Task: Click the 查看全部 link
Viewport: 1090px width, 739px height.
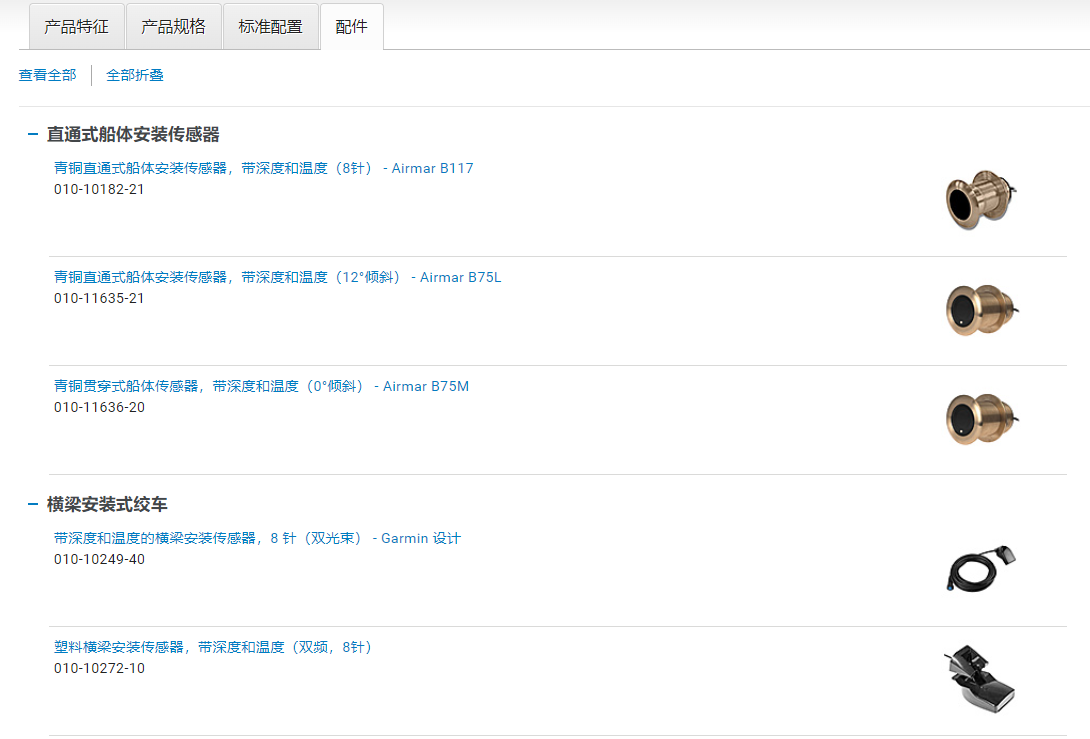Action: tap(47, 75)
